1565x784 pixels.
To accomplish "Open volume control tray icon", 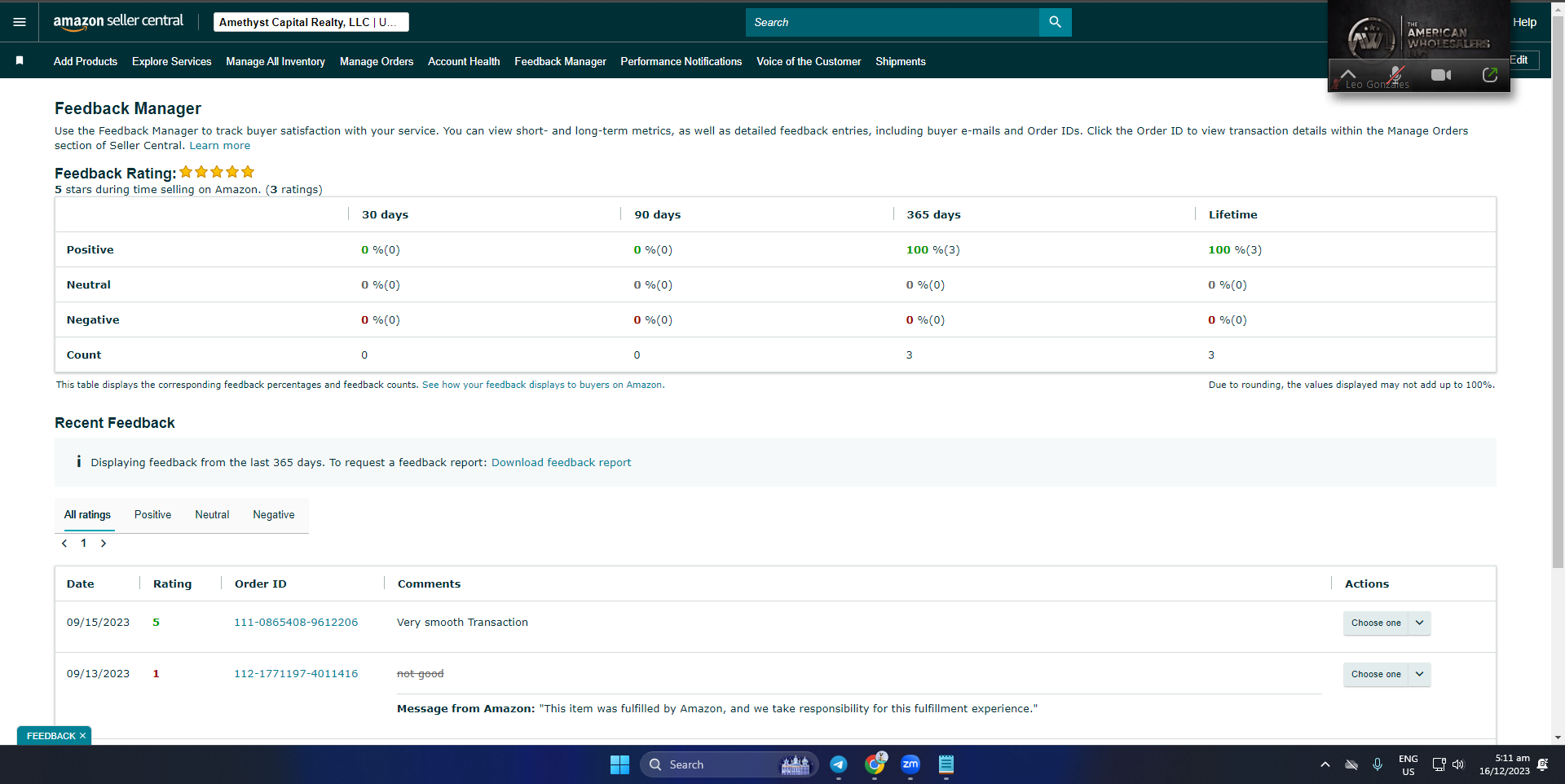I will [1458, 764].
